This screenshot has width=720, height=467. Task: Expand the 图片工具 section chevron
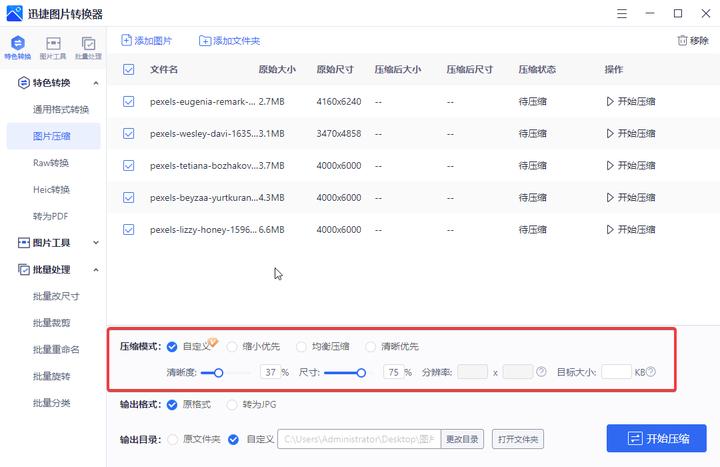point(96,242)
